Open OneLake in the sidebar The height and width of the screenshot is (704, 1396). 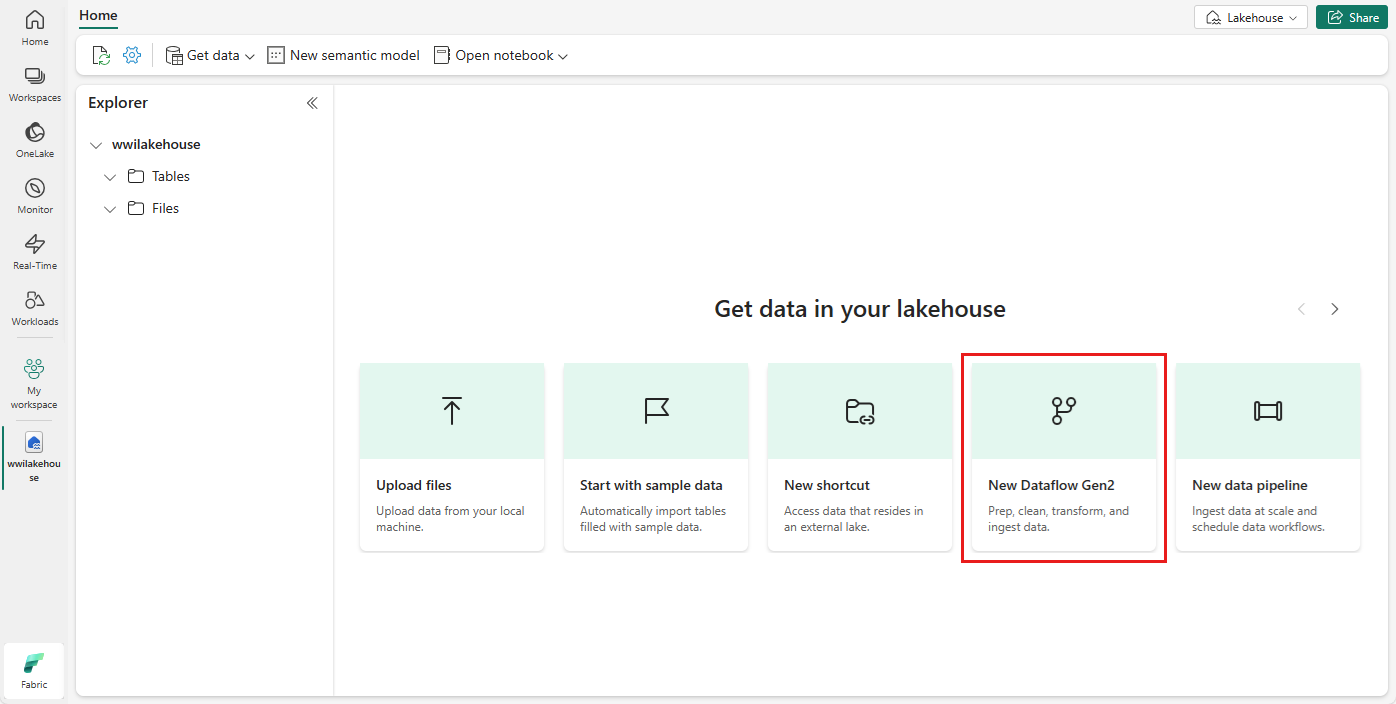34,140
